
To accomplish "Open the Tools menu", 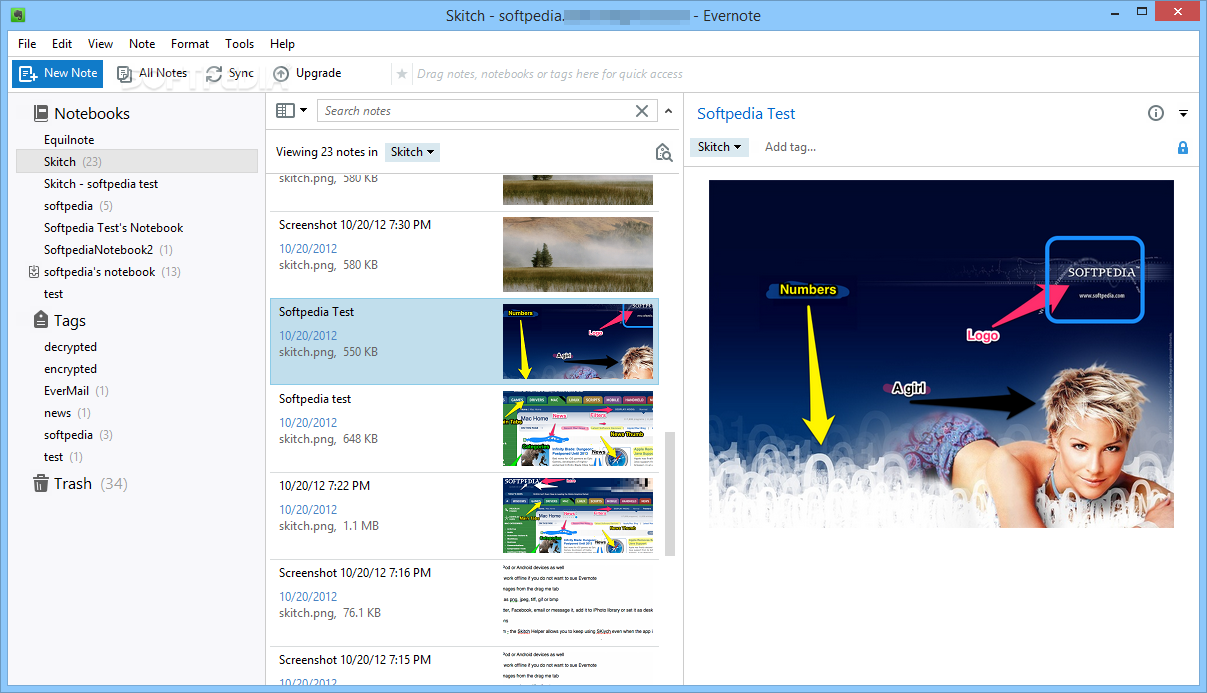I will click(240, 44).
